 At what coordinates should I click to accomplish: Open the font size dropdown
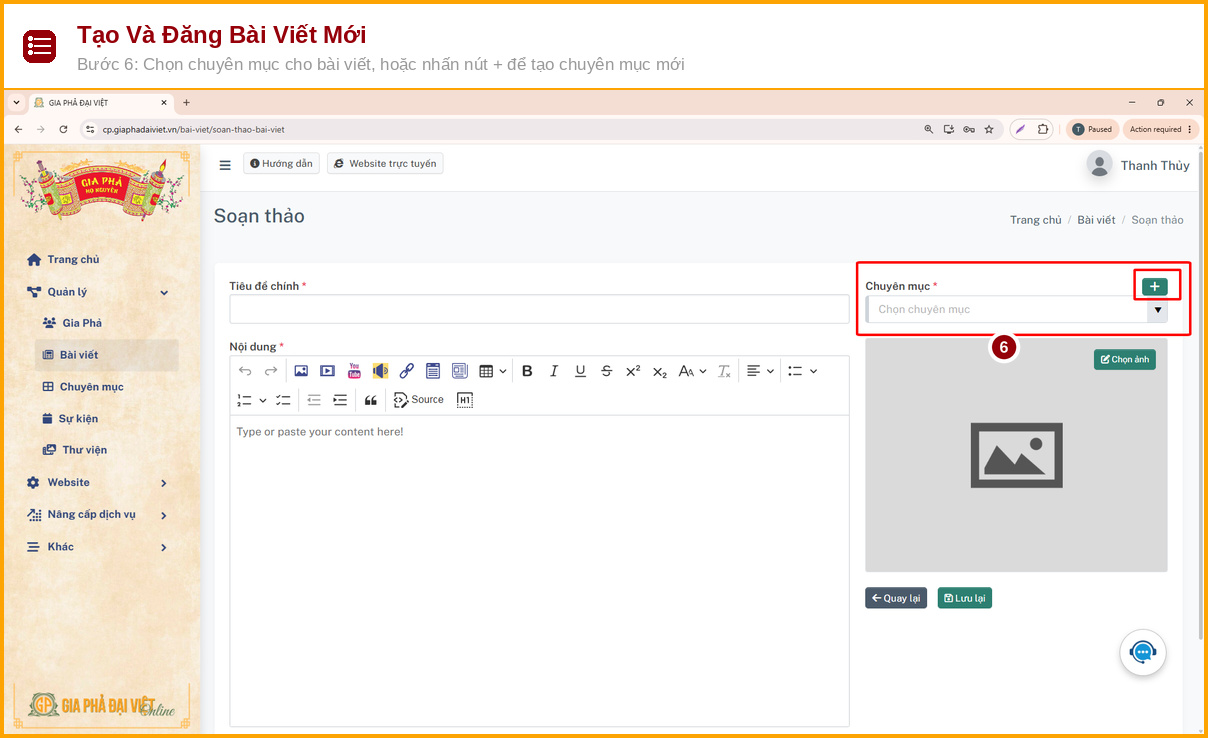click(692, 371)
